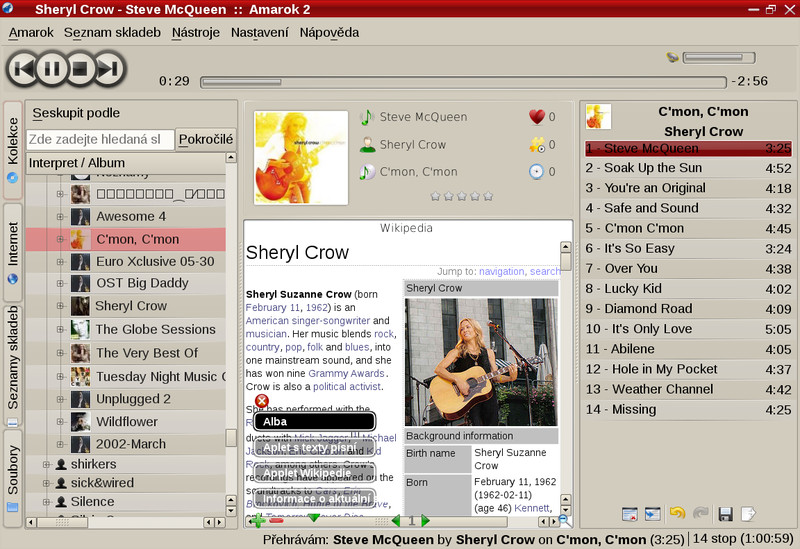This screenshot has height=549, width=800.
Task: Open the Seskupit podle grouping menu
Action: pyautogui.click(x=76, y=113)
